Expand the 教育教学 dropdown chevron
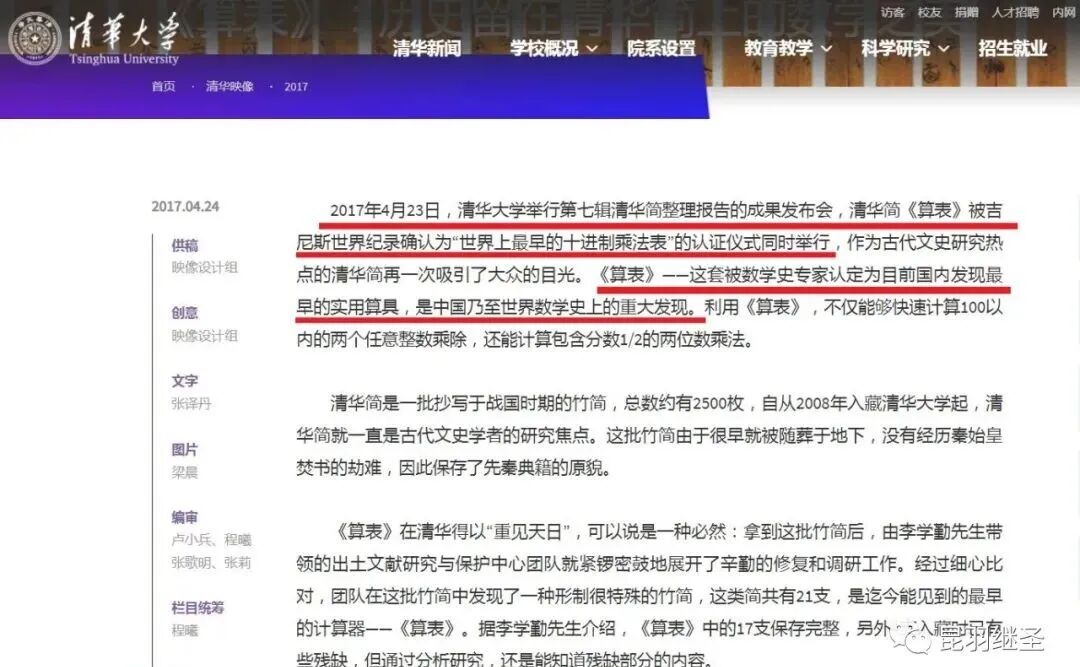Screen dimensions: 1080x667 [827, 49]
